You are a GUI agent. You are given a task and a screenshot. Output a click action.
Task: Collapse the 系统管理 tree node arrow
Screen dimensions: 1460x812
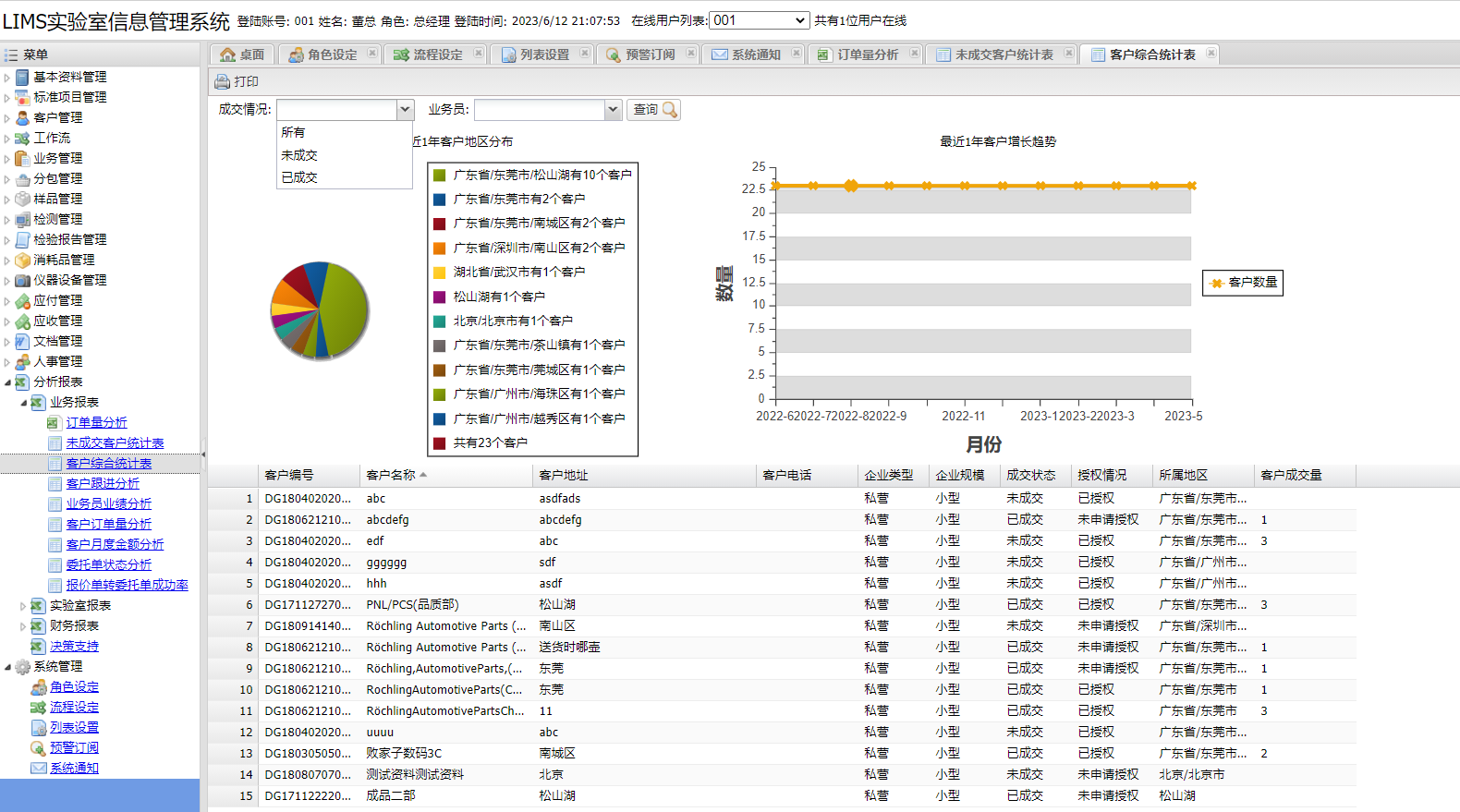click(7, 666)
